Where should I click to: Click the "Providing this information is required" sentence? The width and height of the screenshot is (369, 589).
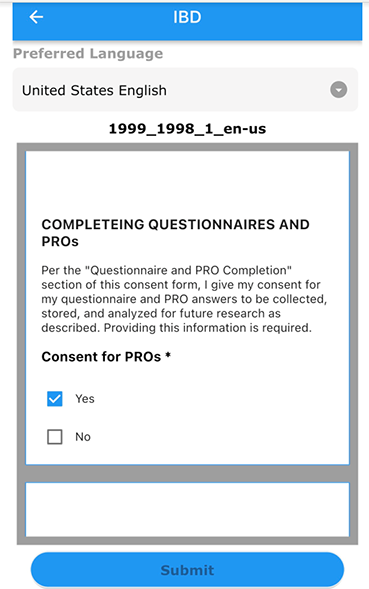click(x=207, y=328)
